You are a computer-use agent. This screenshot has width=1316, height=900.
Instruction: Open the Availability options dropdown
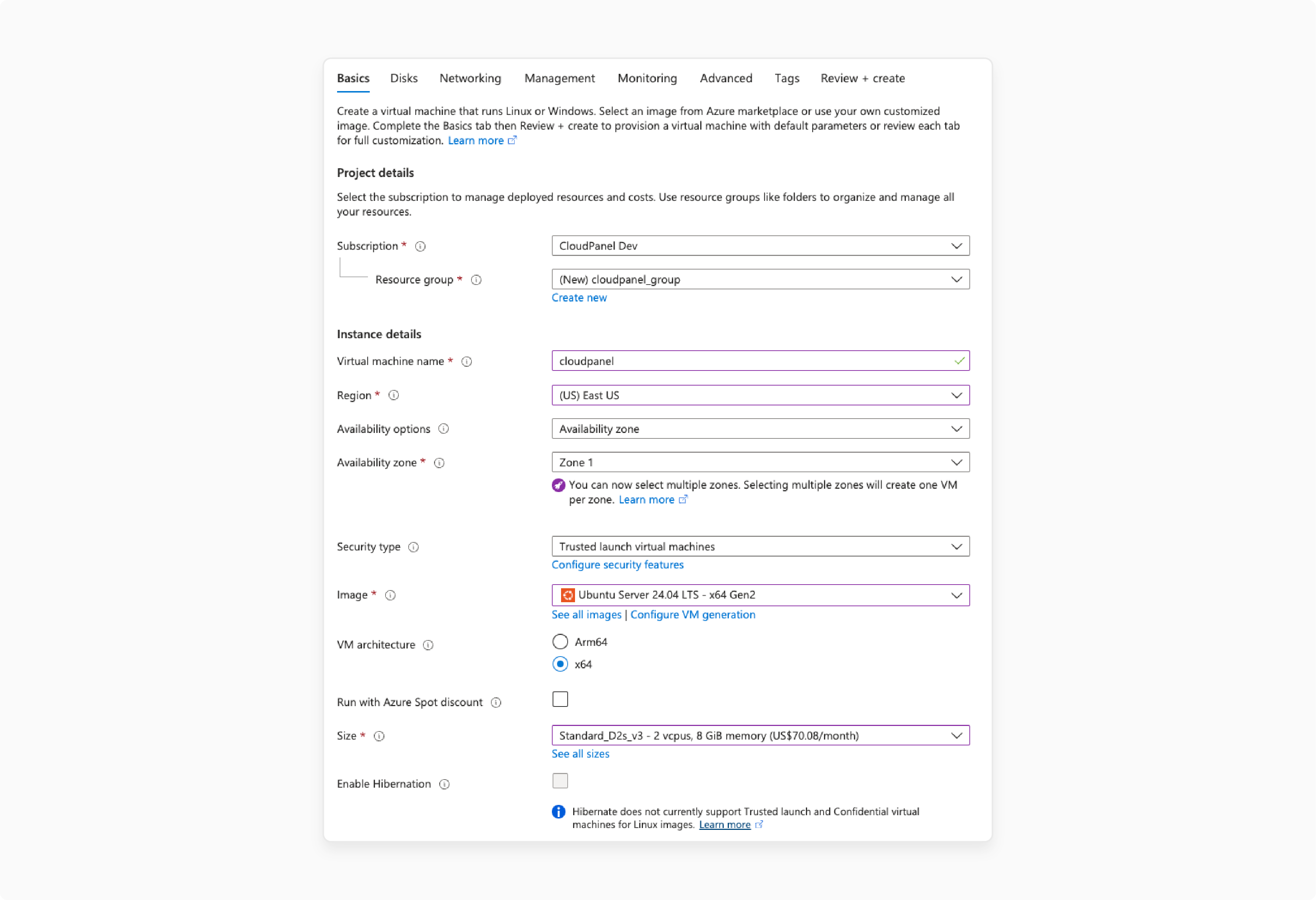760,429
